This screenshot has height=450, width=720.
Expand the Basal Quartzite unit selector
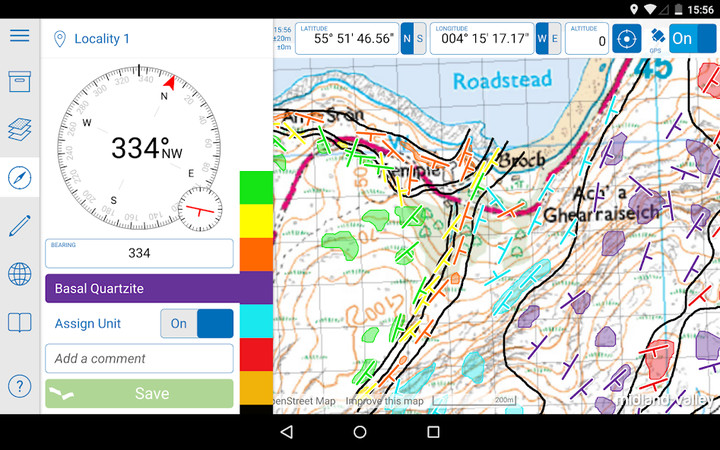(158, 288)
